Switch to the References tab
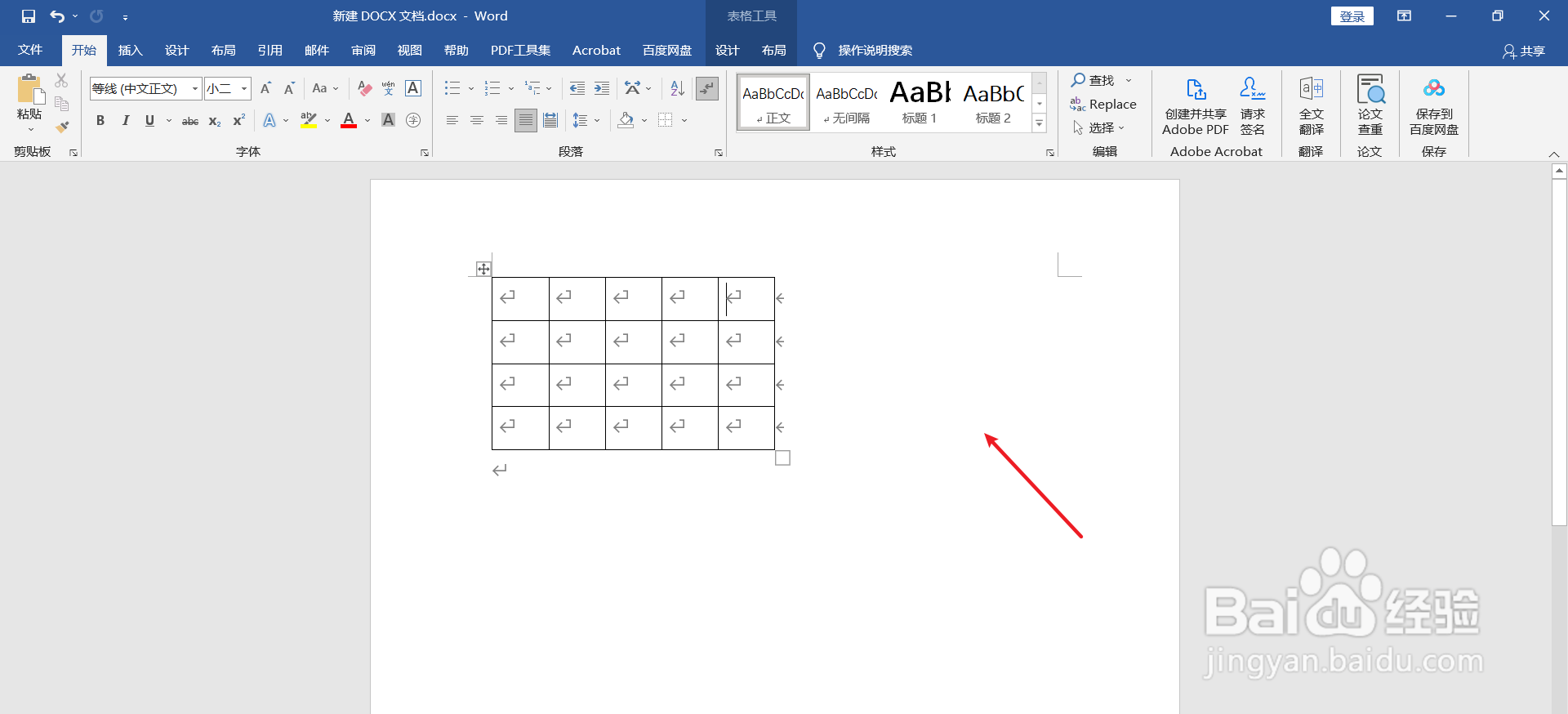The height and width of the screenshot is (714, 1568). (x=270, y=51)
